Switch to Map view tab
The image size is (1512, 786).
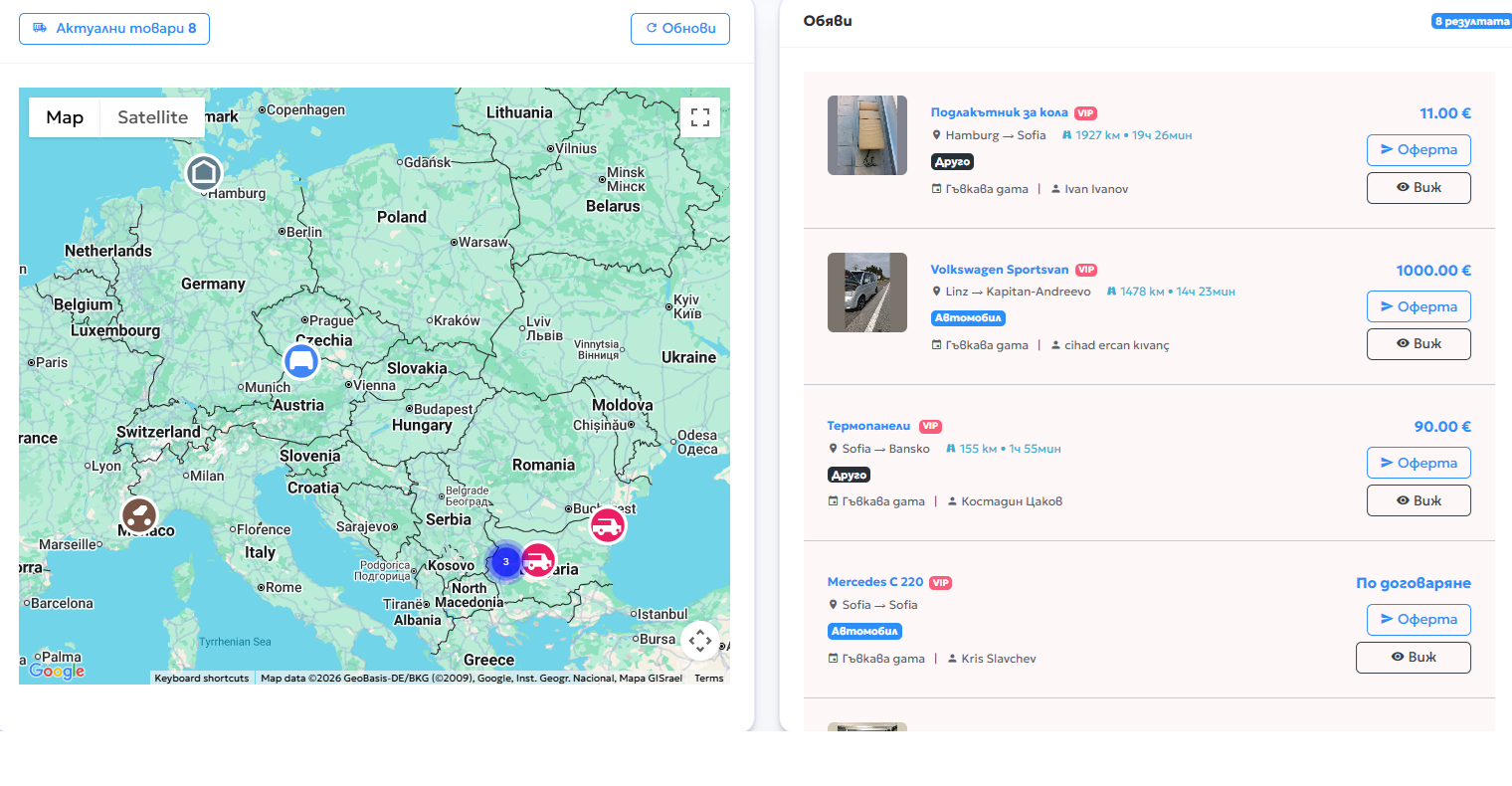[65, 117]
